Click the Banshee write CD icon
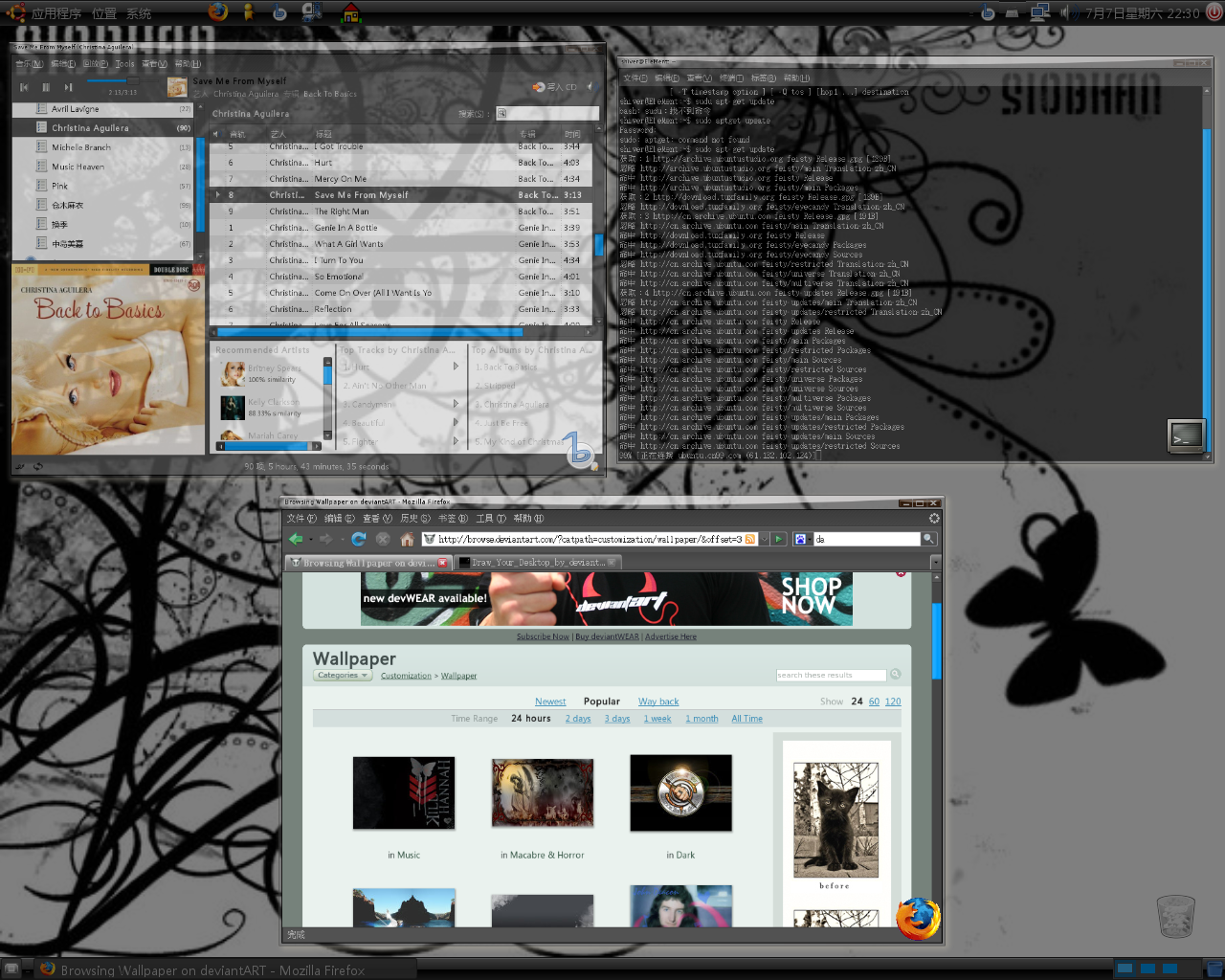 540,87
